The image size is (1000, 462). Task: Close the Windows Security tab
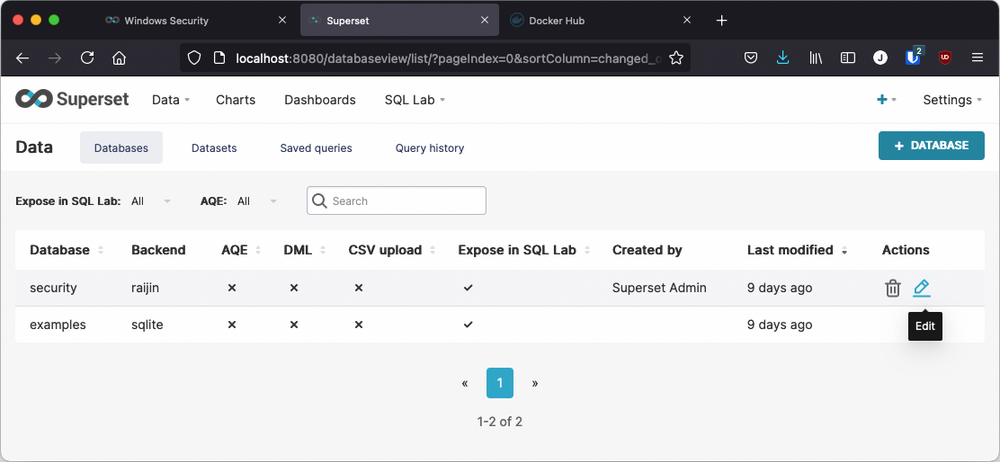click(x=283, y=20)
